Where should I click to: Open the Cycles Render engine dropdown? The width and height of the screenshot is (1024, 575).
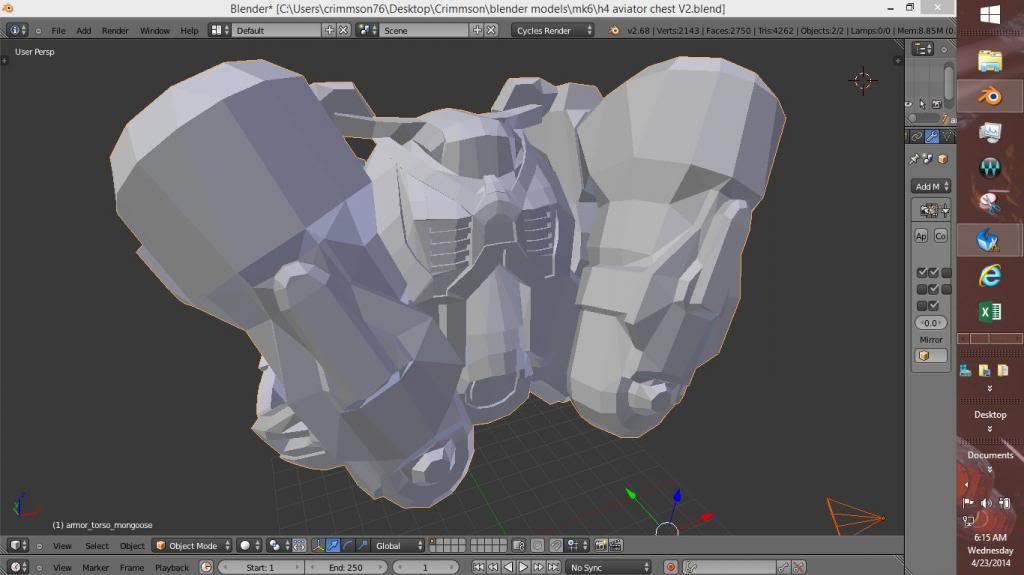point(554,31)
